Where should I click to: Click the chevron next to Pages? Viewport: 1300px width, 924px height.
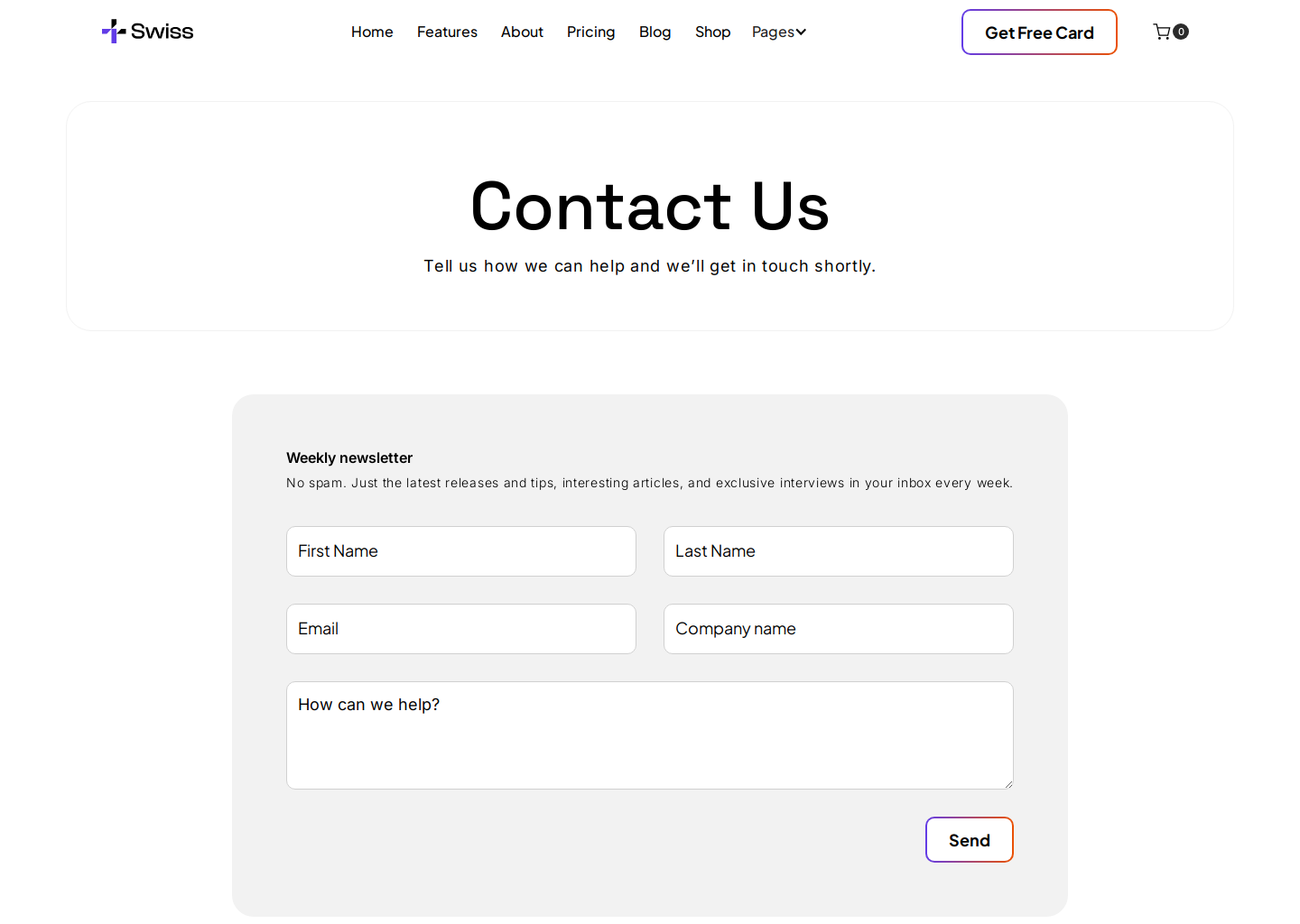coord(802,32)
